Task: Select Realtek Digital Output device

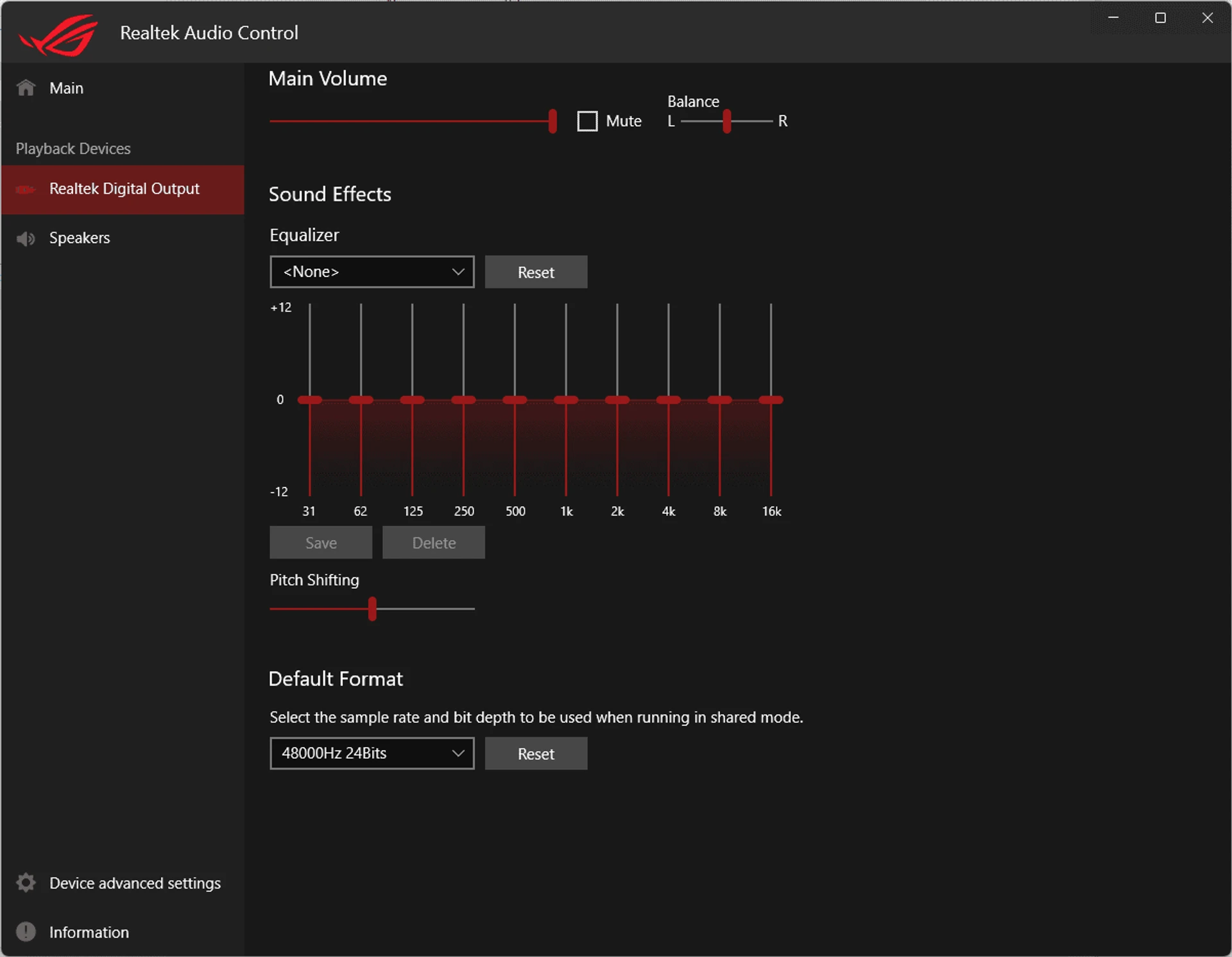Action: pyautogui.click(x=122, y=189)
